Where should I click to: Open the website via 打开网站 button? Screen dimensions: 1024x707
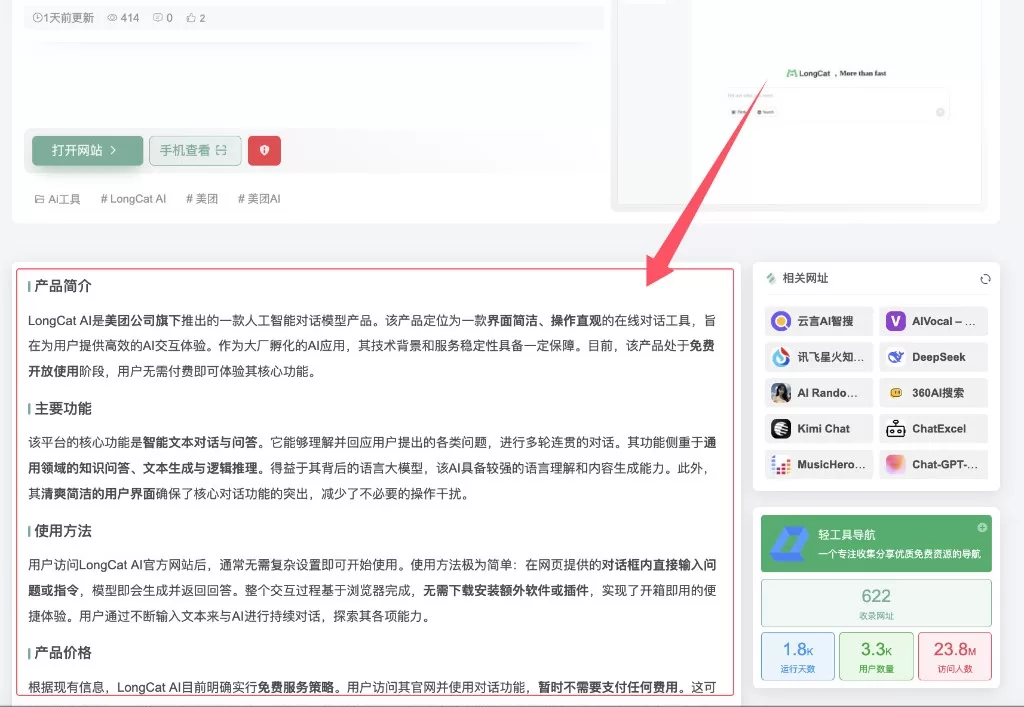coord(86,150)
